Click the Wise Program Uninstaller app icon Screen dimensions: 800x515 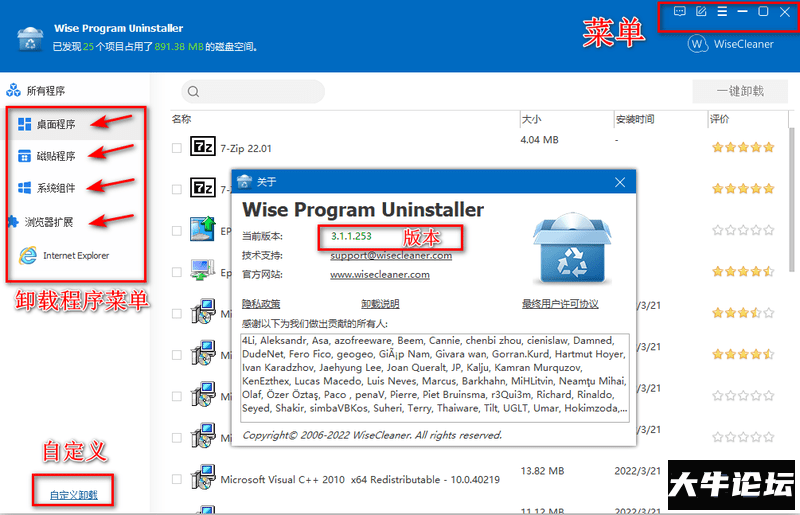(x=30, y=39)
